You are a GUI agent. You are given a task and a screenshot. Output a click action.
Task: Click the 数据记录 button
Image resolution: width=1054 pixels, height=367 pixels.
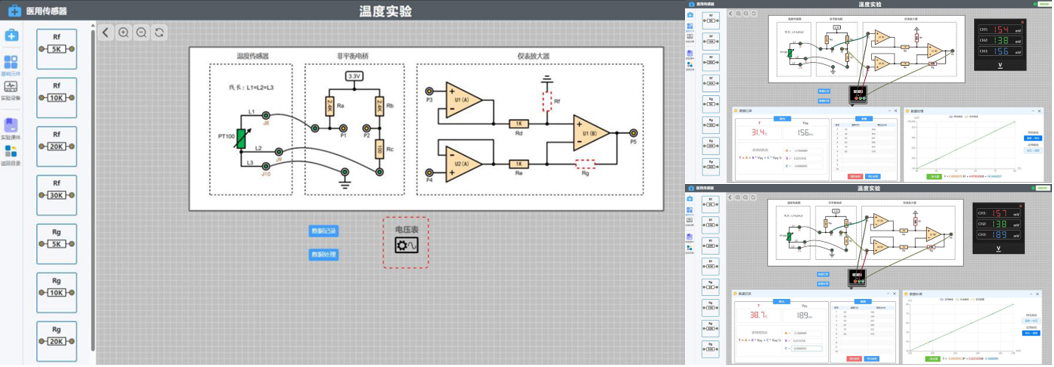click(323, 231)
